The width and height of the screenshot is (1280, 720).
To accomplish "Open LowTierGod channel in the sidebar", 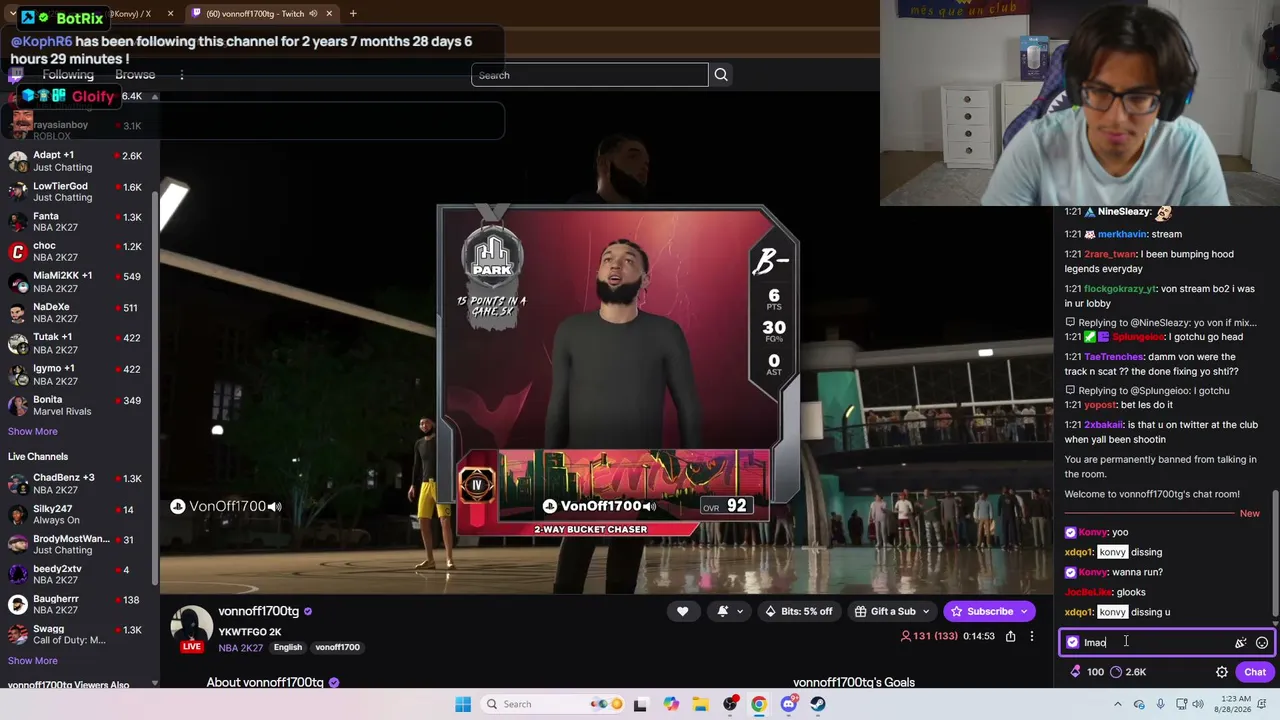I will click(x=79, y=192).
